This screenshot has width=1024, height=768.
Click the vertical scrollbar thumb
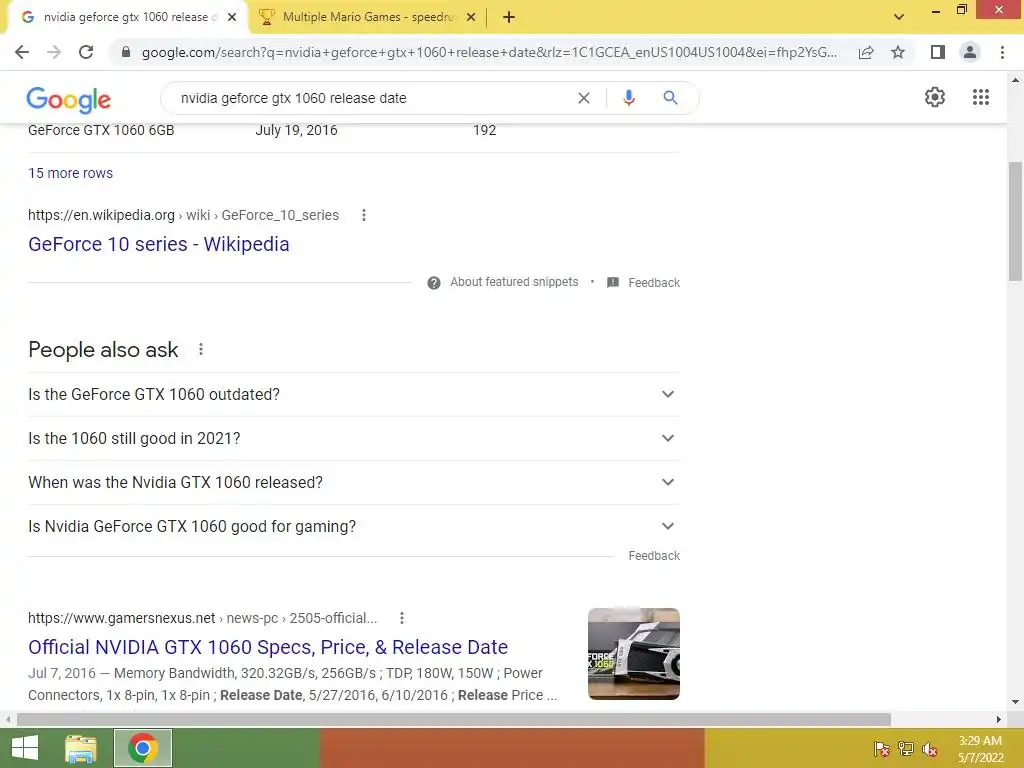1015,221
